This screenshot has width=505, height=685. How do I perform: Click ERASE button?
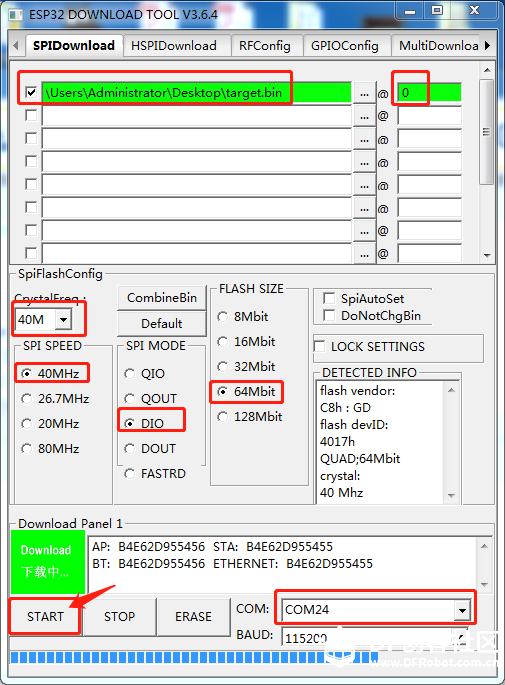[193, 616]
